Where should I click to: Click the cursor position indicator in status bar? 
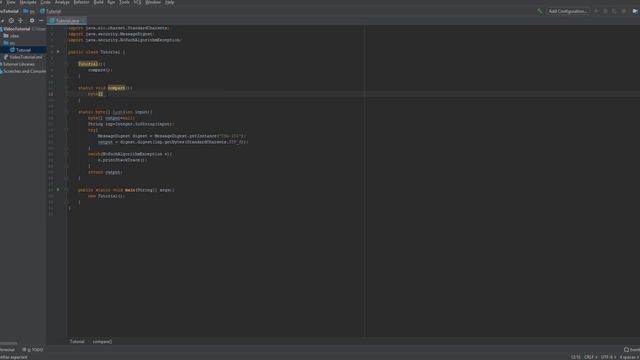[576, 357]
